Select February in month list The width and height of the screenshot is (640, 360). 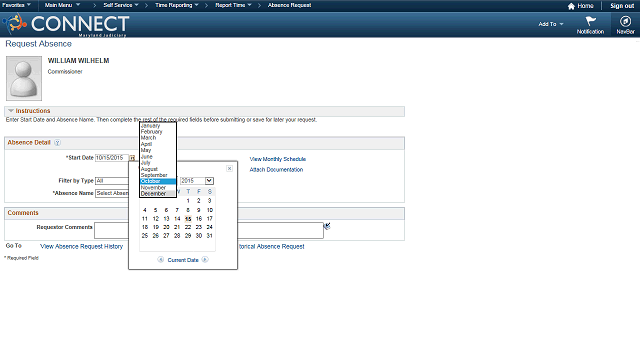[x=158, y=132]
